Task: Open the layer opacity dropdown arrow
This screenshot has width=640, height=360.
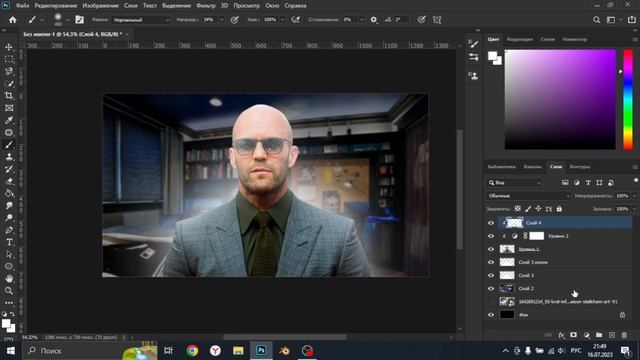Action: tap(634, 196)
